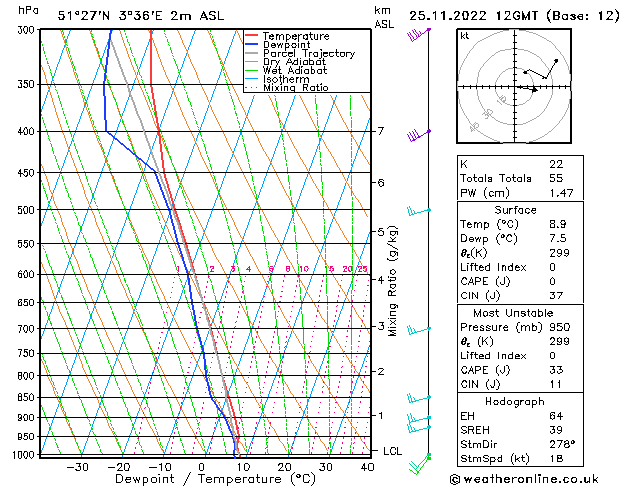
Task: Click the hodograph circular plot
Action: tap(514, 87)
